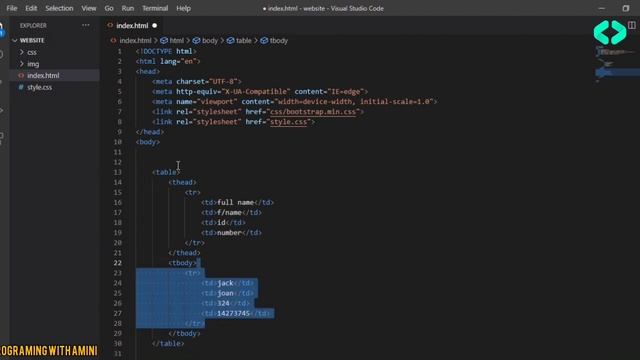
Task: Click the closing tbody tag
Action: coord(184,333)
